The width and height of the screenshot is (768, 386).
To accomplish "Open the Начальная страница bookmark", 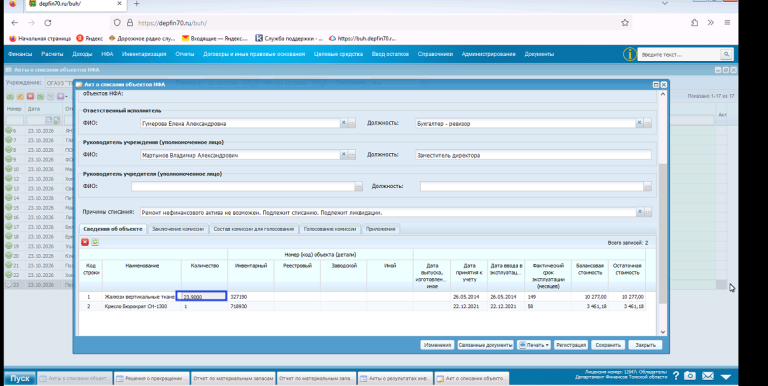I will [40, 38].
